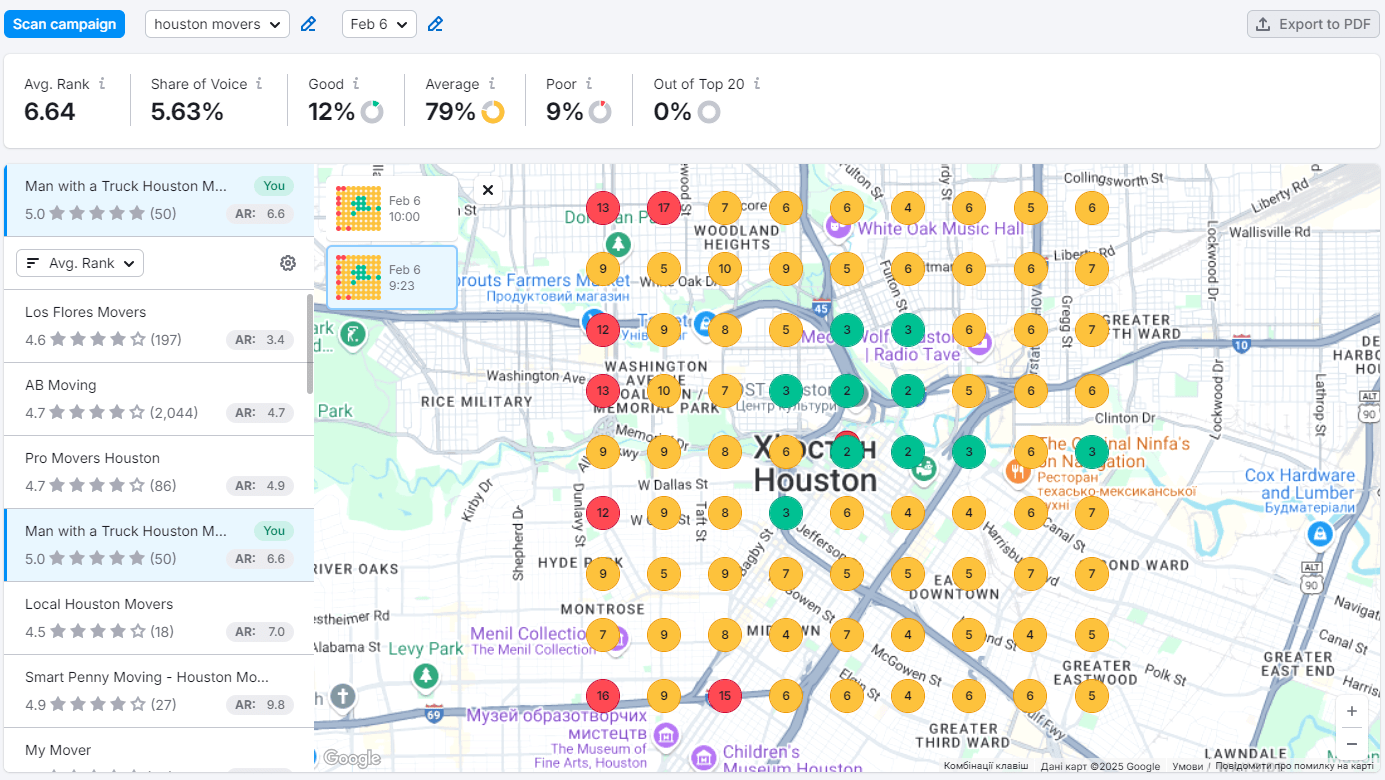Click the AR: 4.9 badge for Pro Movers Houston

coord(260,486)
